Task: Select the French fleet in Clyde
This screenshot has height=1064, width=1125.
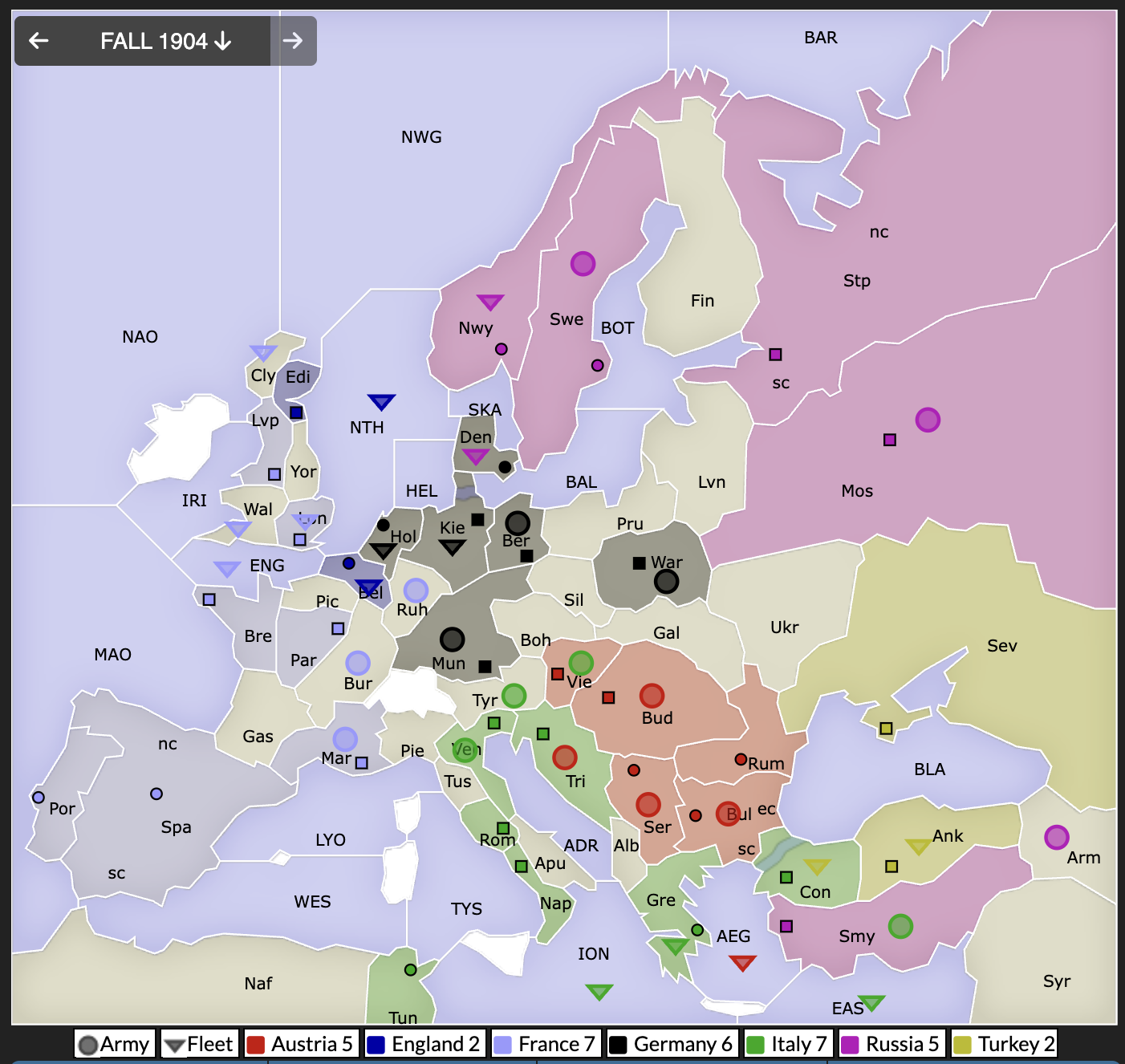Action: pyautogui.click(x=263, y=352)
